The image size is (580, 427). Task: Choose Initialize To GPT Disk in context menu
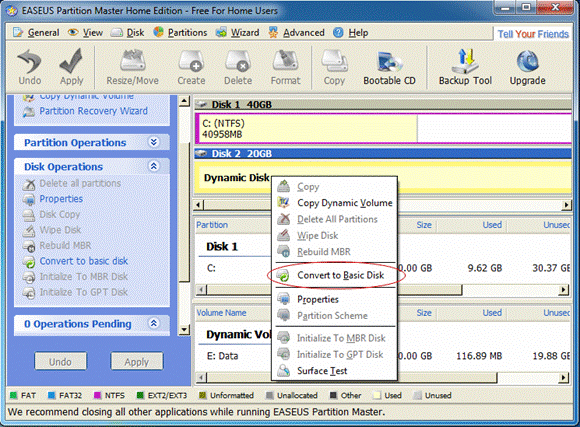(x=335, y=354)
